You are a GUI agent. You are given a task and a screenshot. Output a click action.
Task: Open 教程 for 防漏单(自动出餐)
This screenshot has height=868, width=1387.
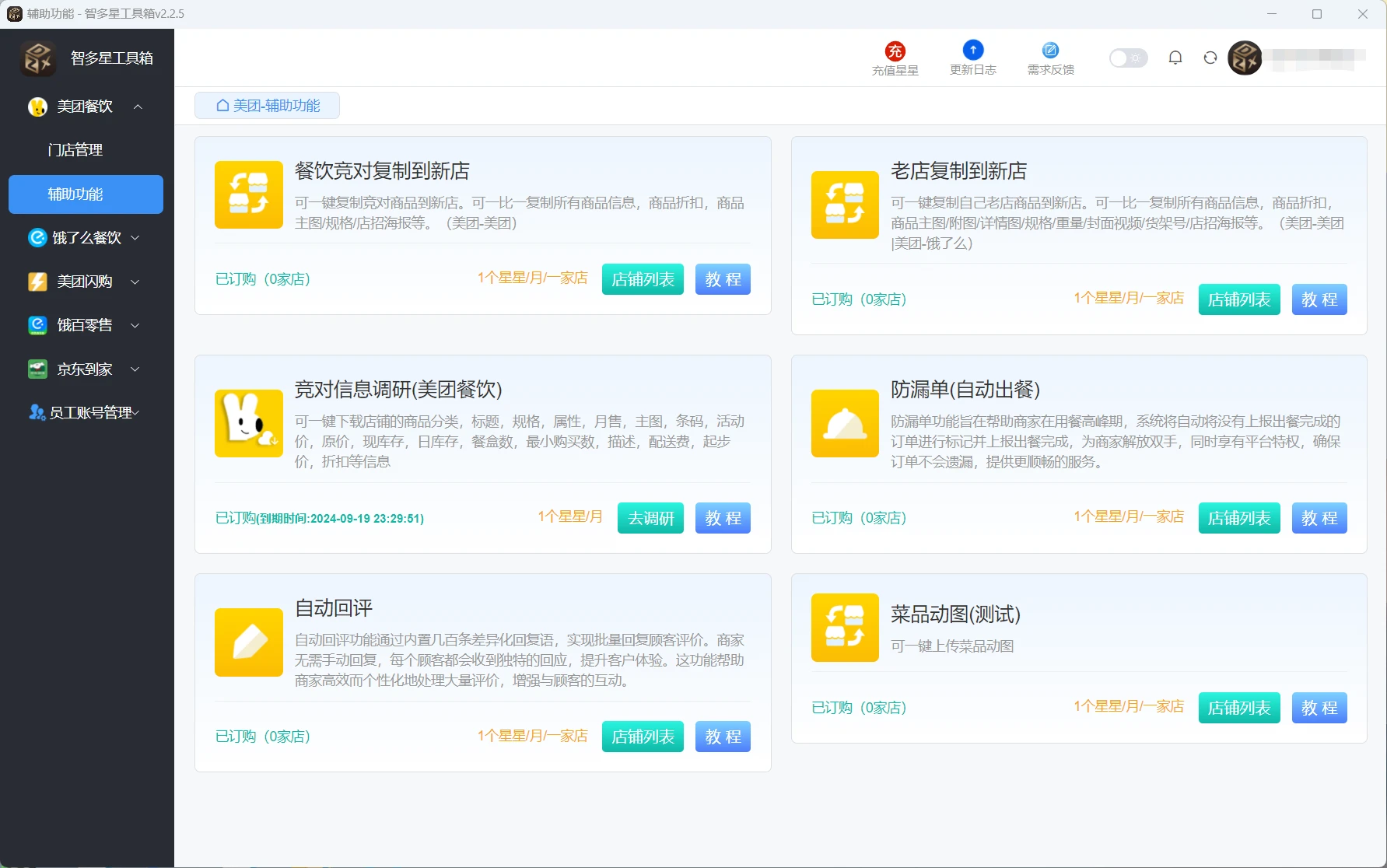click(x=1319, y=518)
